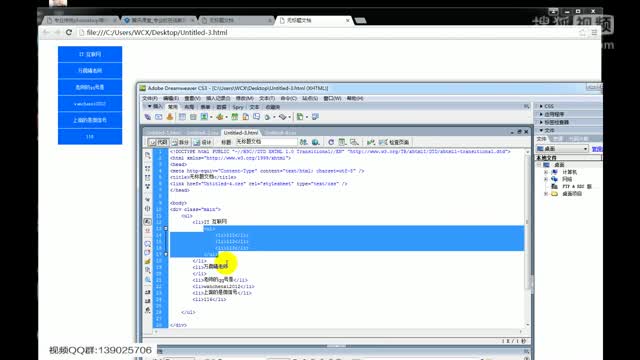Switch to the Untitled-3.html document tab

click(x=241, y=133)
